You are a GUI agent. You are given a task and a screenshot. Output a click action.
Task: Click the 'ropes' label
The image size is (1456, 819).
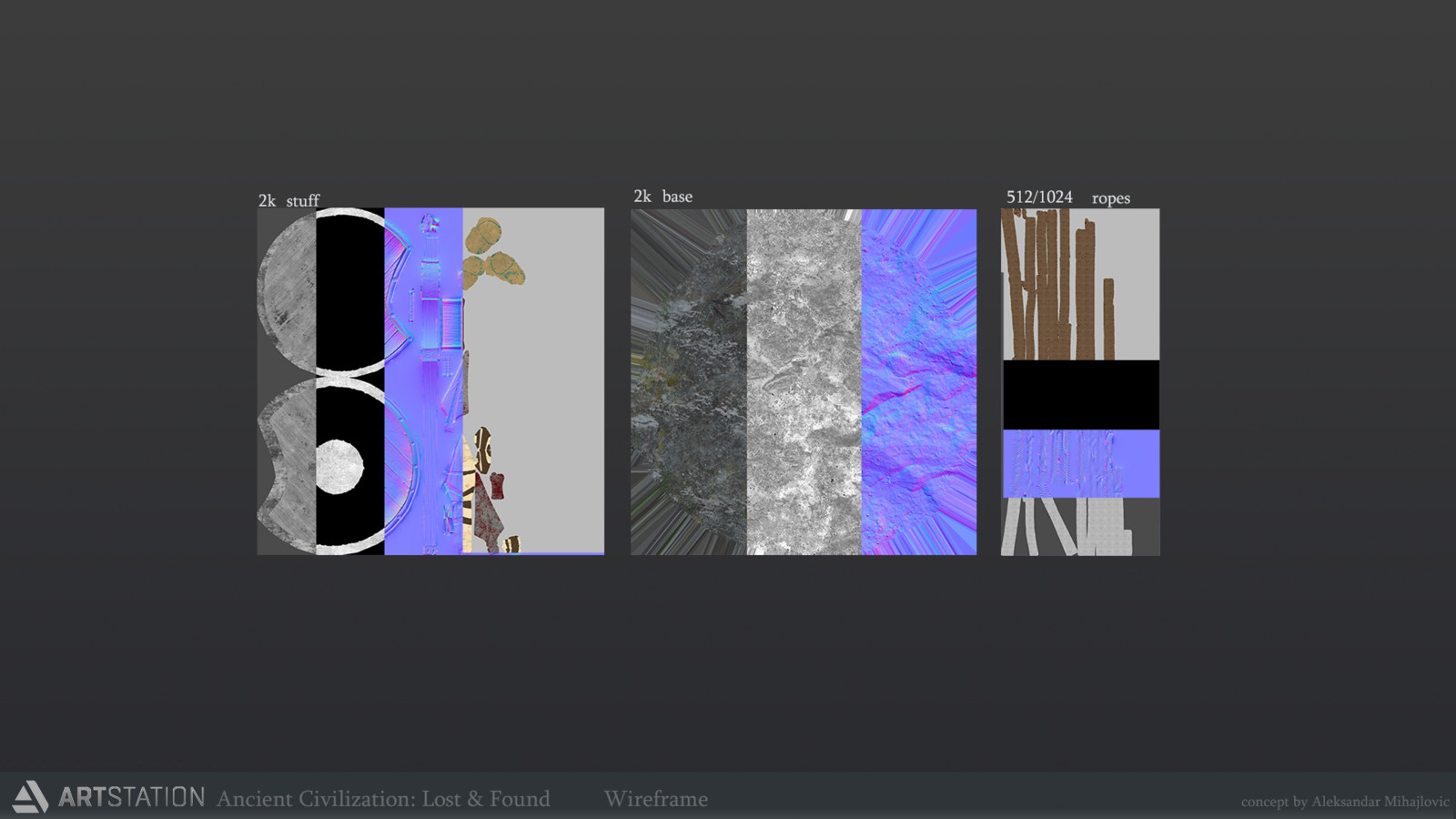(x=1111, y=198)
